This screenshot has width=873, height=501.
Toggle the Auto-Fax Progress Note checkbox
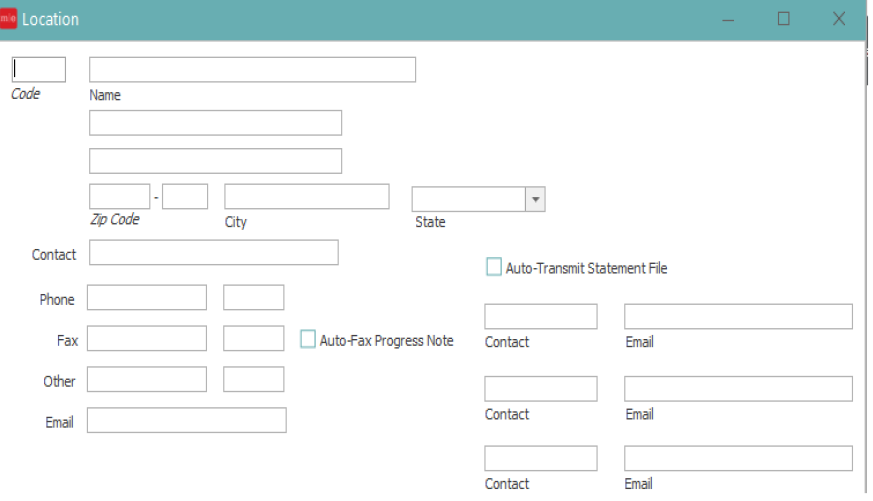tap(308, 340)
